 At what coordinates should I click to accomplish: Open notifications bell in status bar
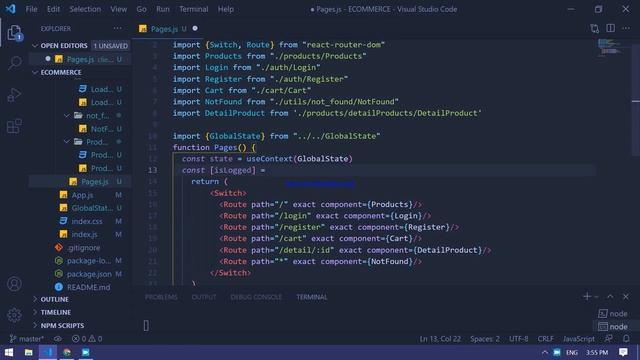pos(626,338)
